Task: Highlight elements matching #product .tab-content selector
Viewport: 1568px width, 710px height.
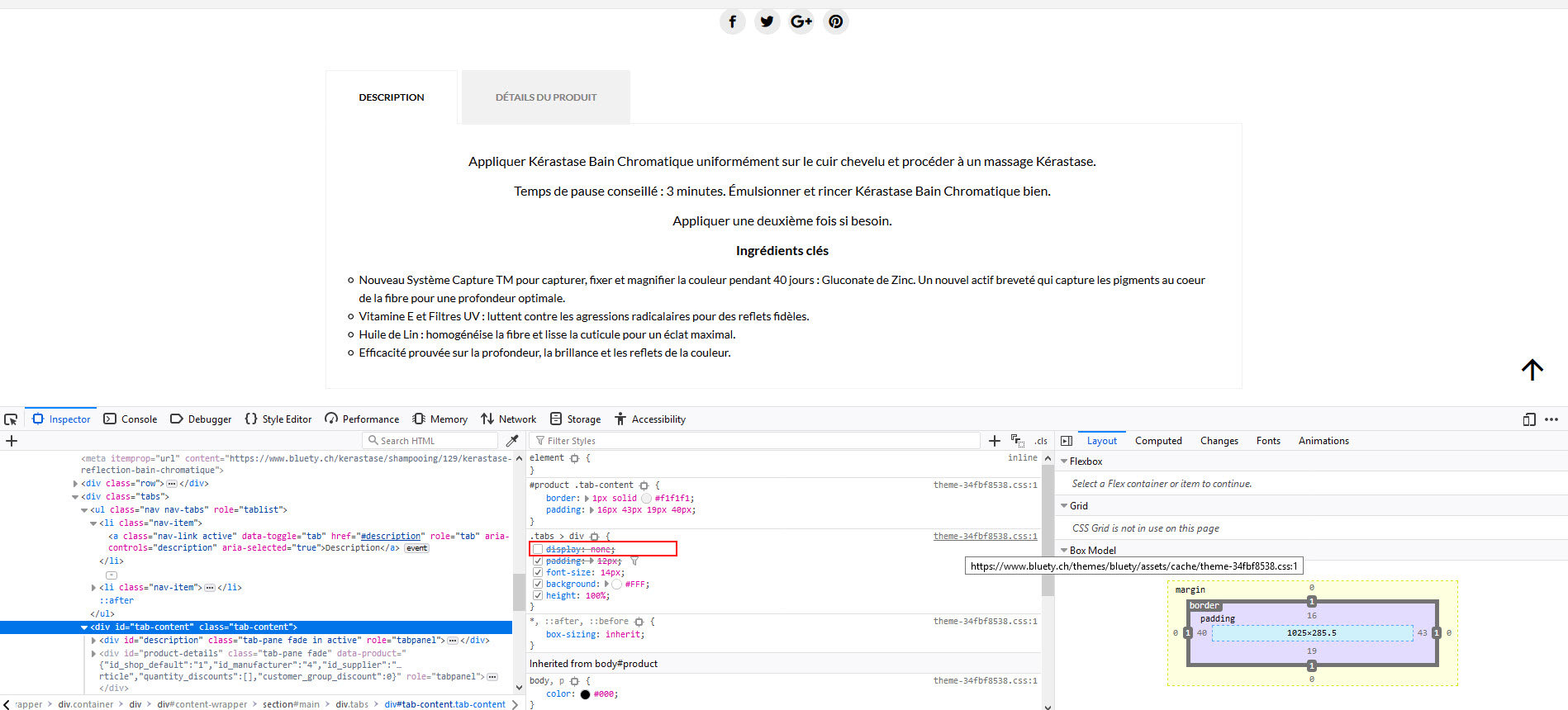Action: 644,485
